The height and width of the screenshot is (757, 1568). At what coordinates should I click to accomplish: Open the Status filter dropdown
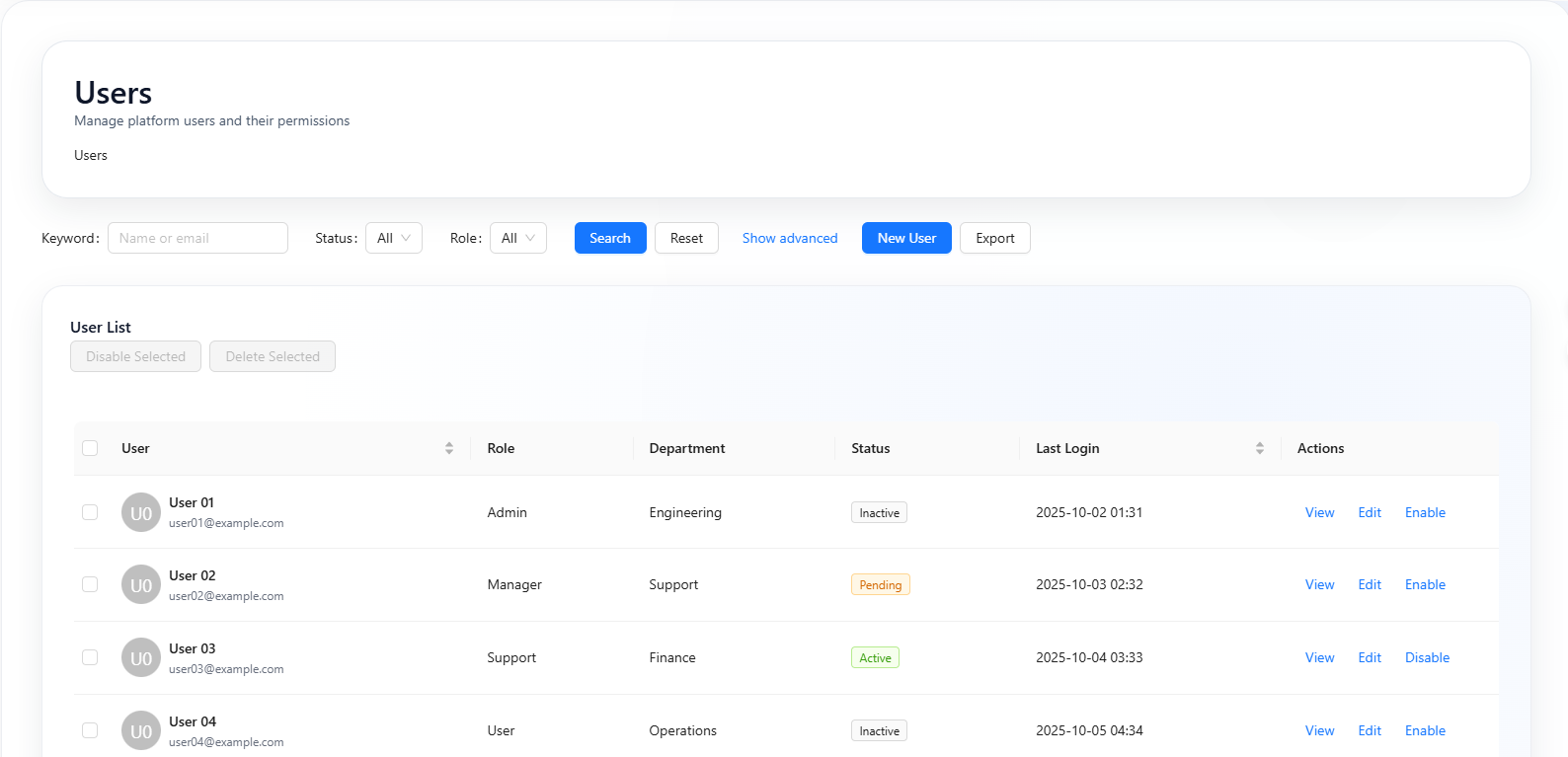tap(394, 238)
